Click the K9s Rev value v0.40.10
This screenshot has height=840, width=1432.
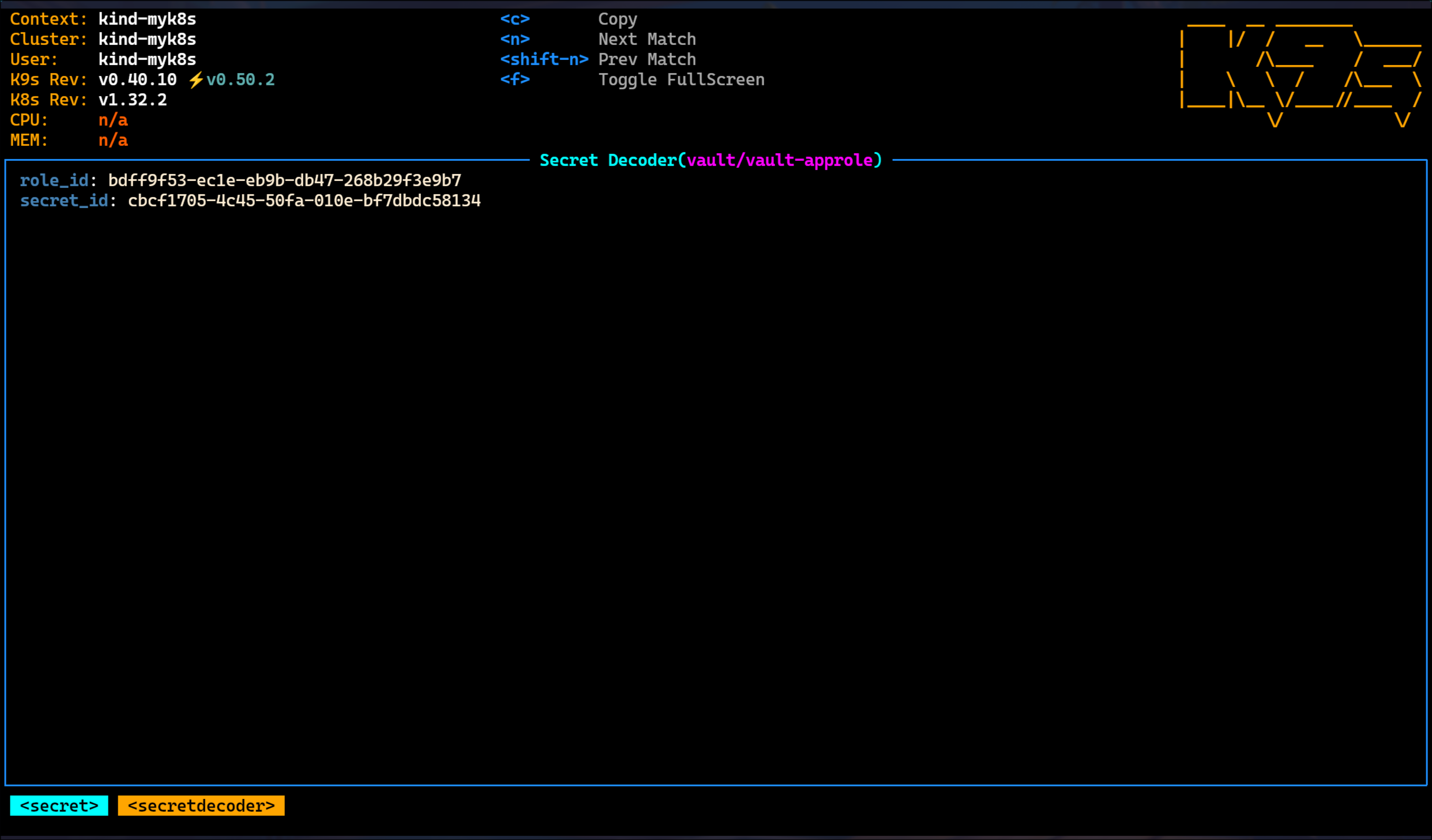[137, 80]
